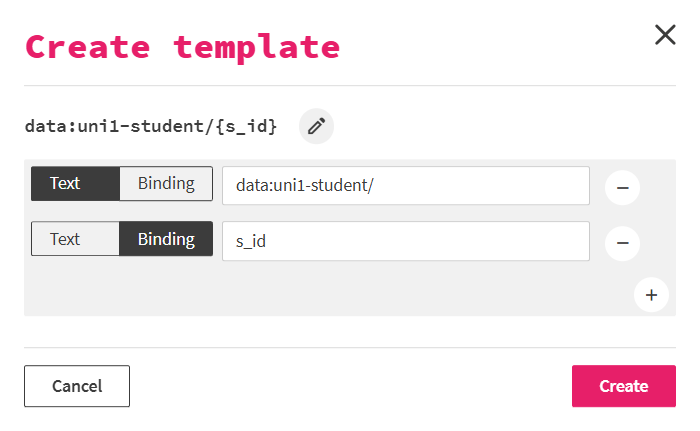This screenshot has width=700, height=431.
Task: Click the {s_id} placeholder in the template preview
Action: pos(248,127)
